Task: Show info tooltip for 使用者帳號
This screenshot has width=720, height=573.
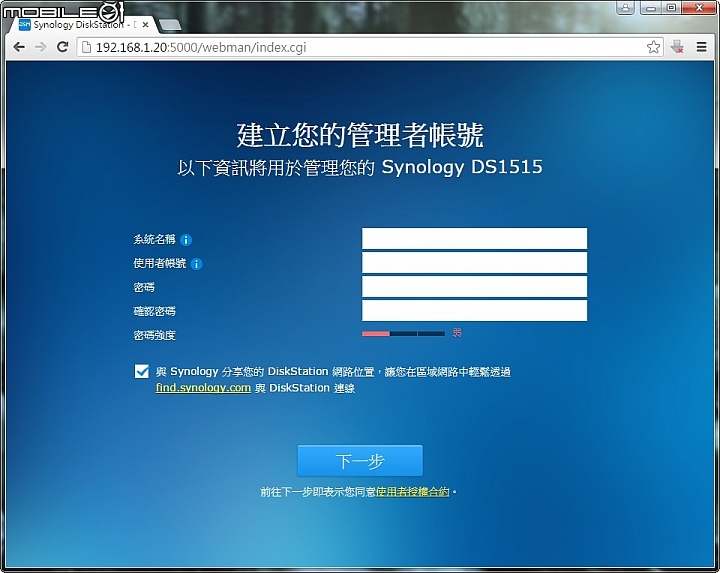Action: click(197, 264)
